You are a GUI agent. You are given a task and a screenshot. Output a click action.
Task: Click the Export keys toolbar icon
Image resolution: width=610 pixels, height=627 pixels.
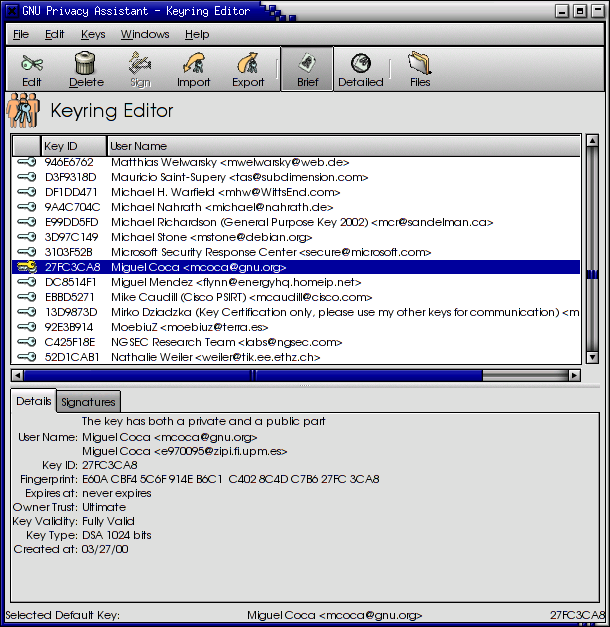(x=248, y=69)
